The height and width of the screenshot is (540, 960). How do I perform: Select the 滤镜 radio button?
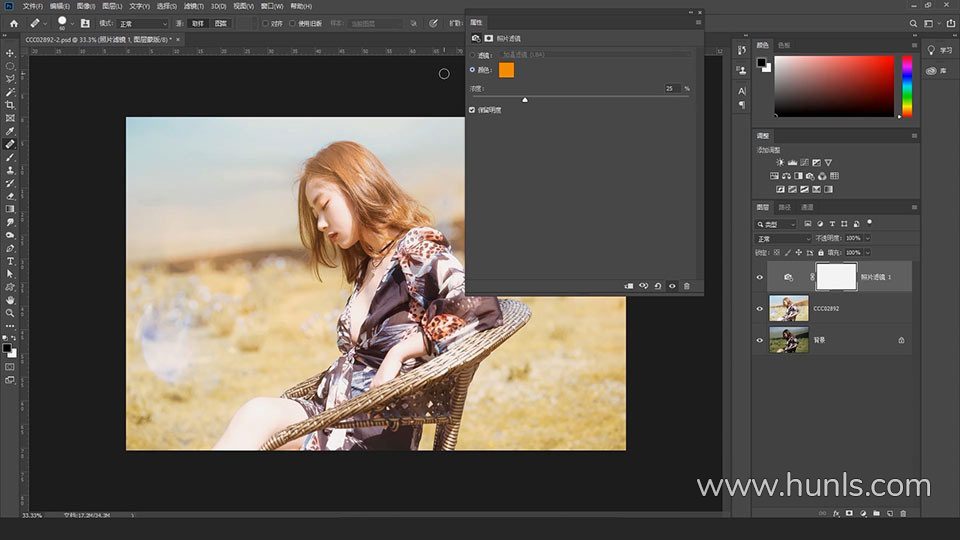(472, 54)
